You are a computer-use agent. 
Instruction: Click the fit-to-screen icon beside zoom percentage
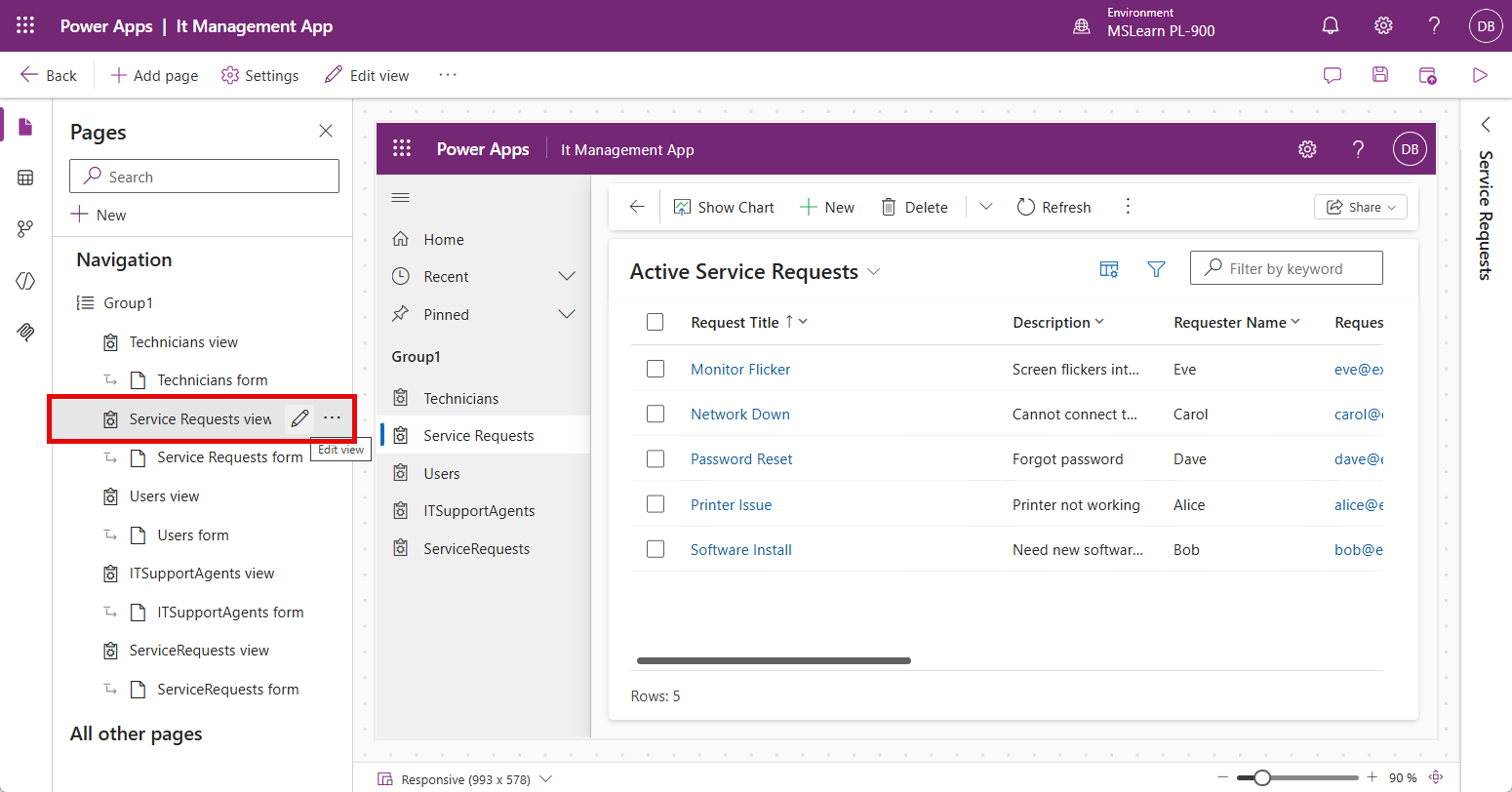click(x=1436, y=777)
